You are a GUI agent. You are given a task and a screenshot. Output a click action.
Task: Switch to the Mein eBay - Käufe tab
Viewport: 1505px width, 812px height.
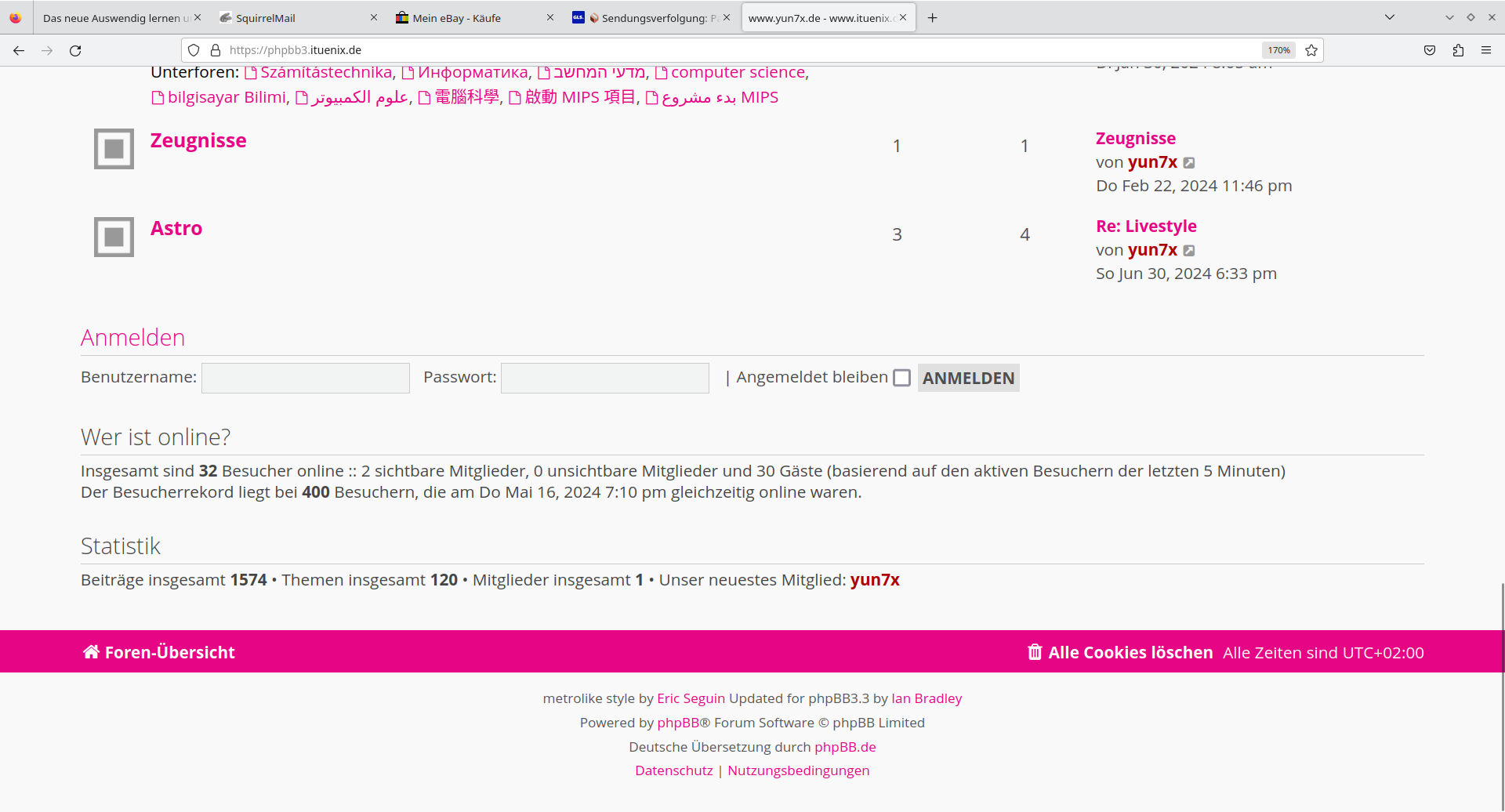pyautogui.click(x=466, y=18)
